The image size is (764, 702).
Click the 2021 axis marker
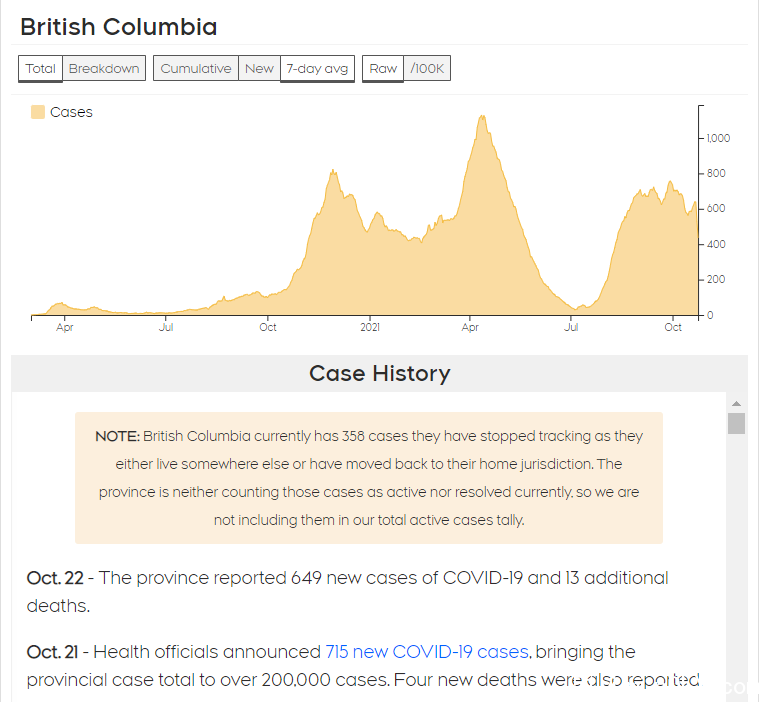click(370, 327)
